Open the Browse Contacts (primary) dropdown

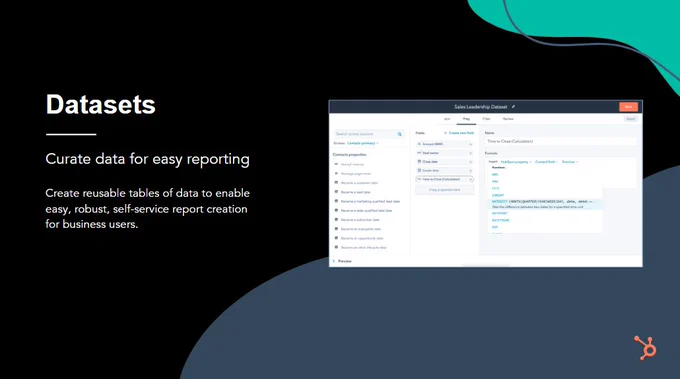pyautogui.click(x=363, y=143)
